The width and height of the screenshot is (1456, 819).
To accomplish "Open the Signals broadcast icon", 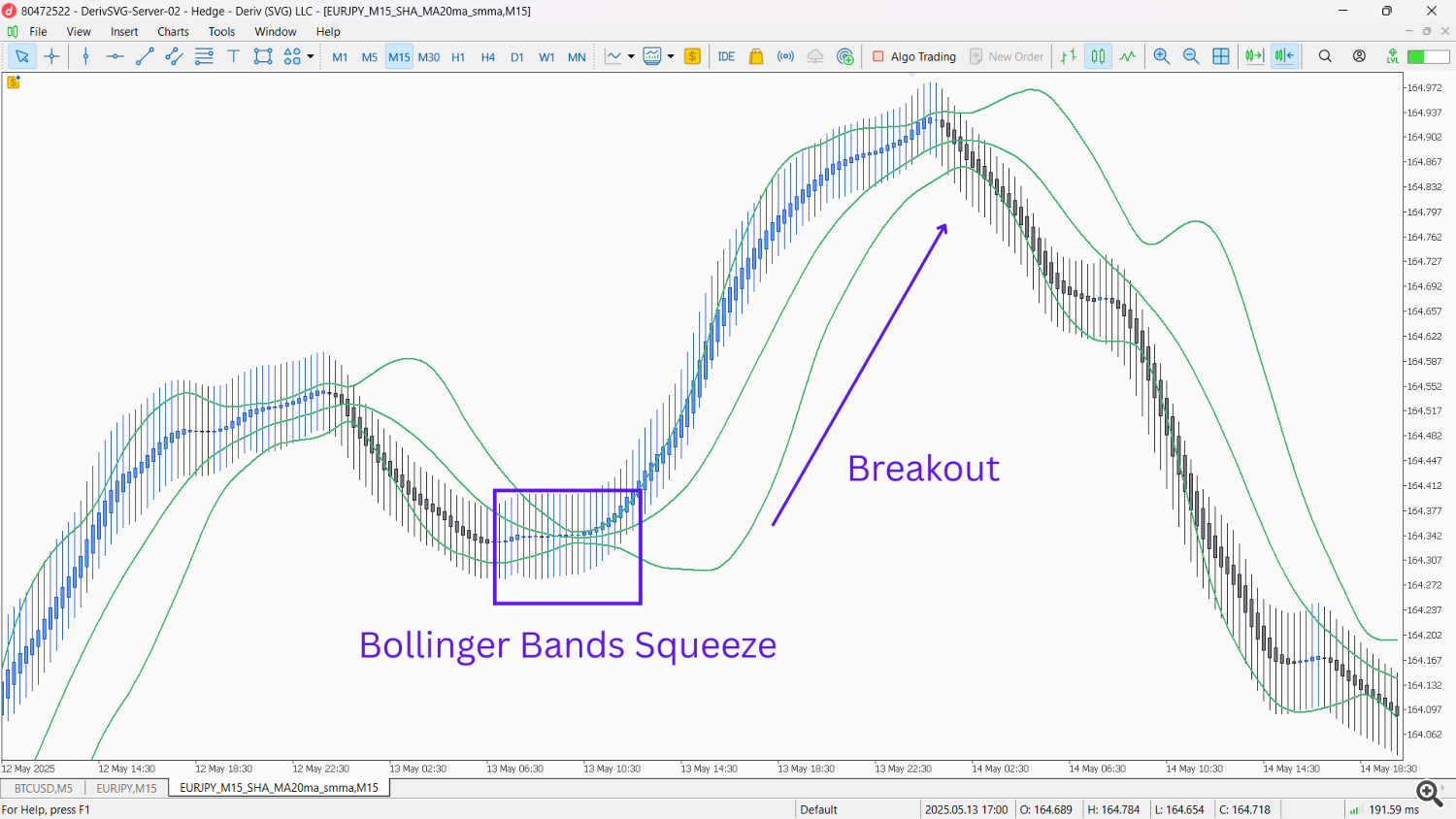I will pyautogui.click(x=785, y=56).
